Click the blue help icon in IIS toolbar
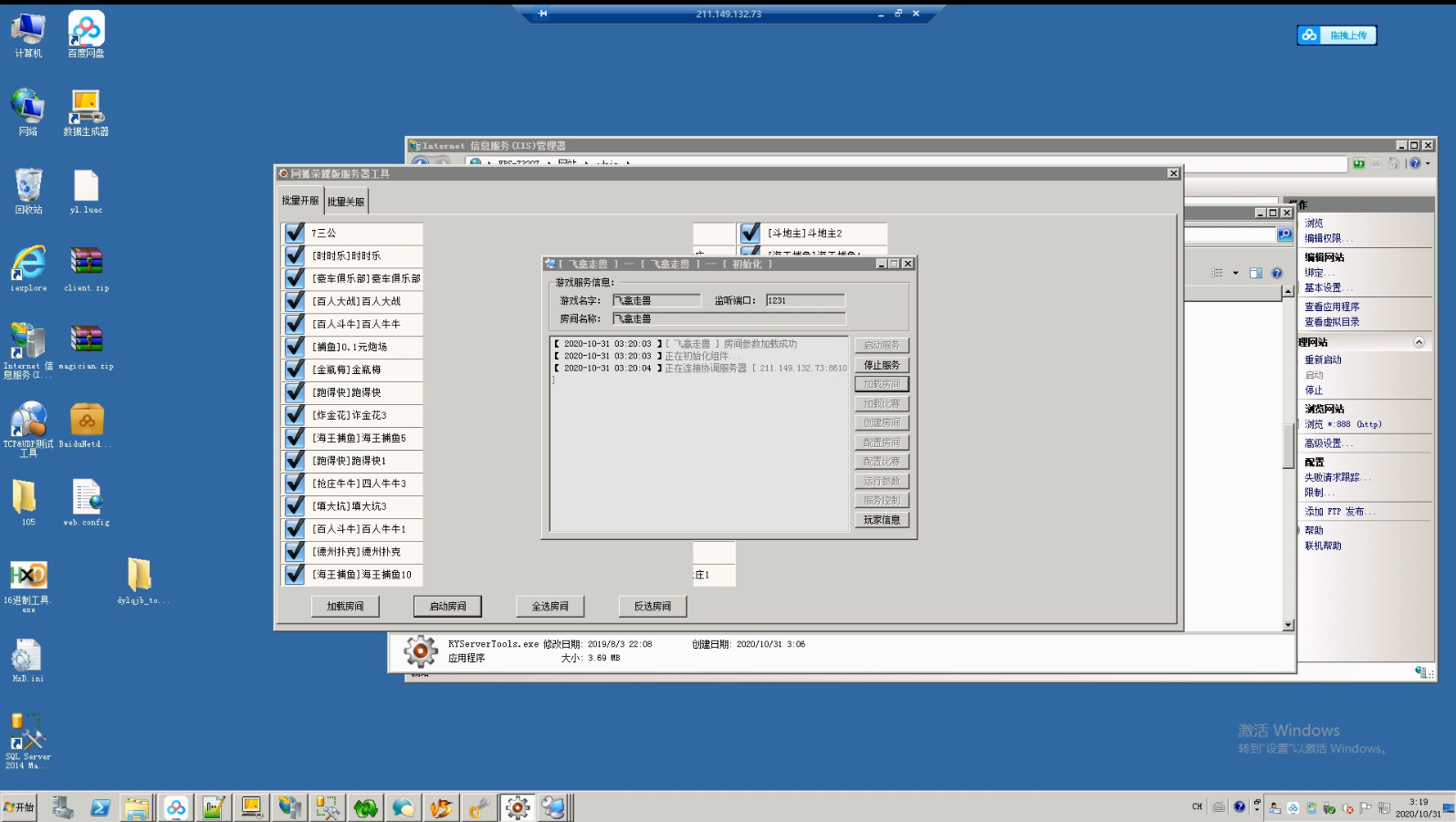Viewport: 1456px width, 822px height. [1414, 163]
